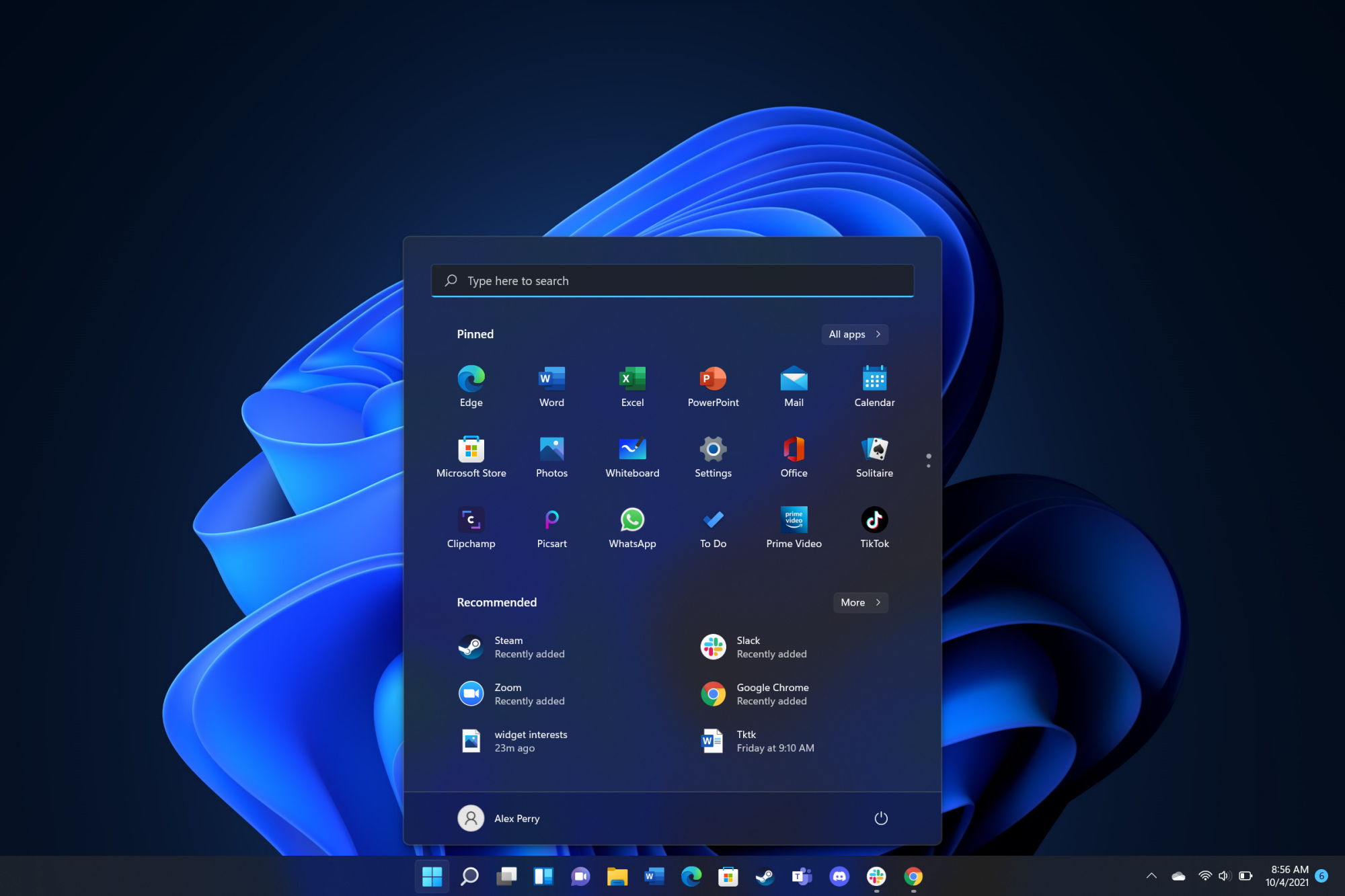Open the Power button menu
The width and height of the screenshot is (1345, 896).
881,818
